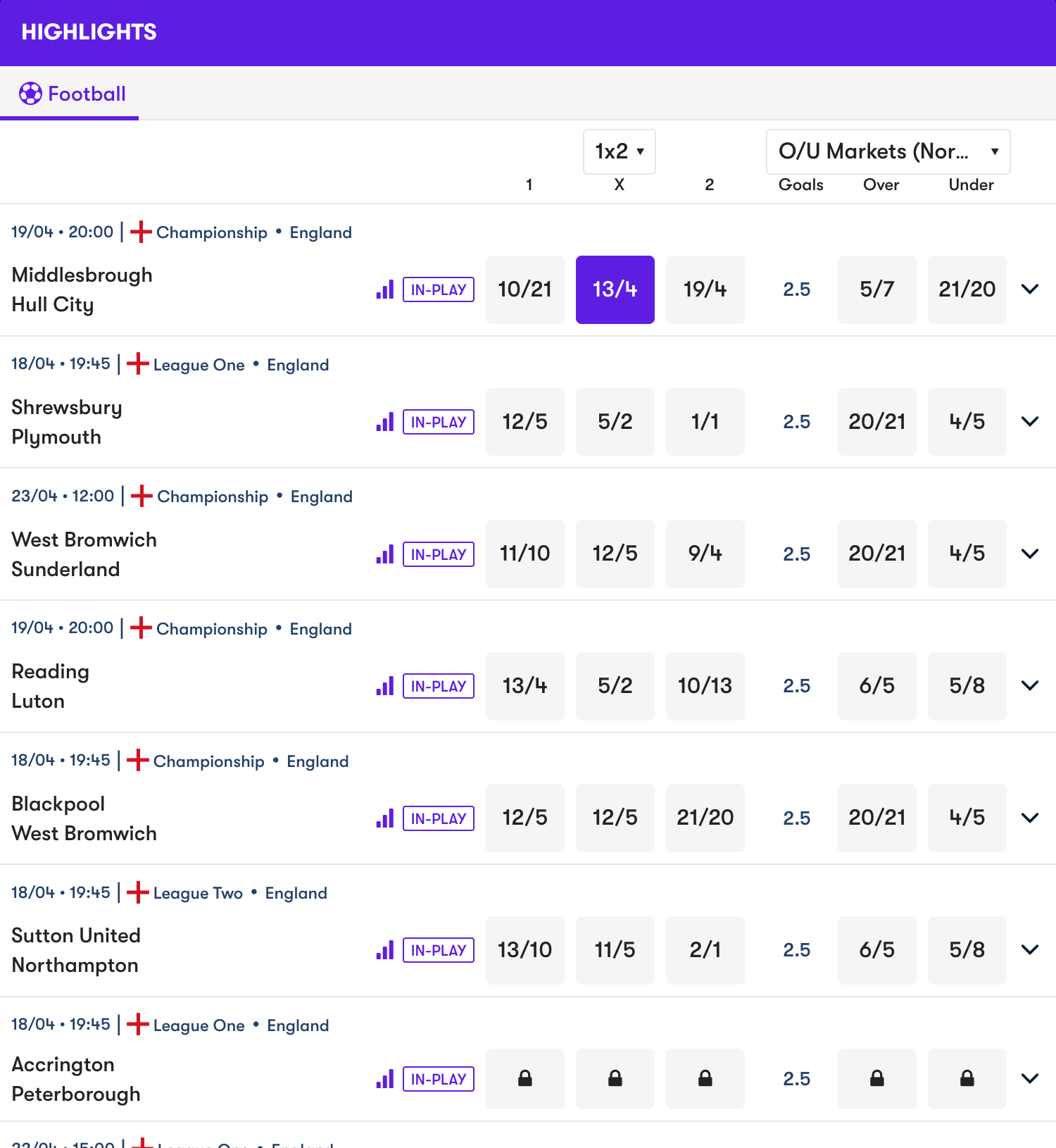
Task: Pick Under 5/8 for Sutton United match
Action: point(967,950)
